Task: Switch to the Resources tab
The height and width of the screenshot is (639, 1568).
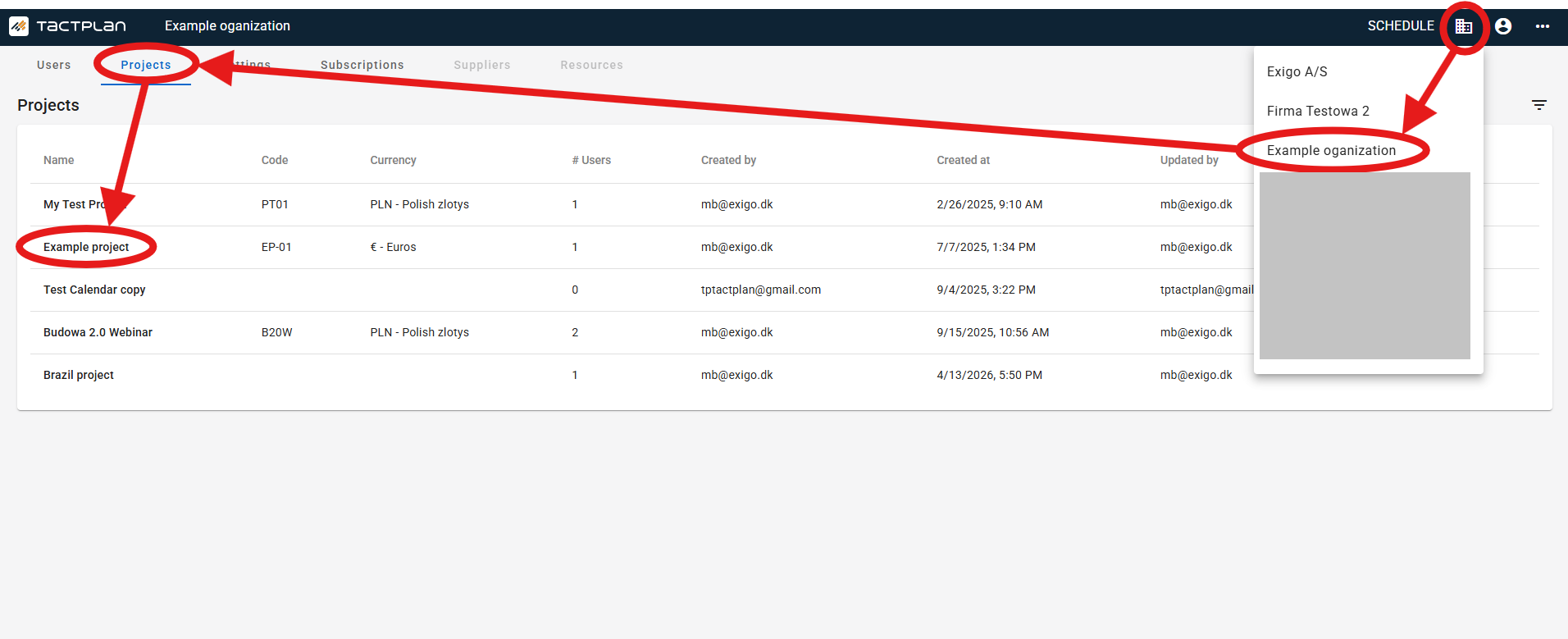Action: pos(592,65)
